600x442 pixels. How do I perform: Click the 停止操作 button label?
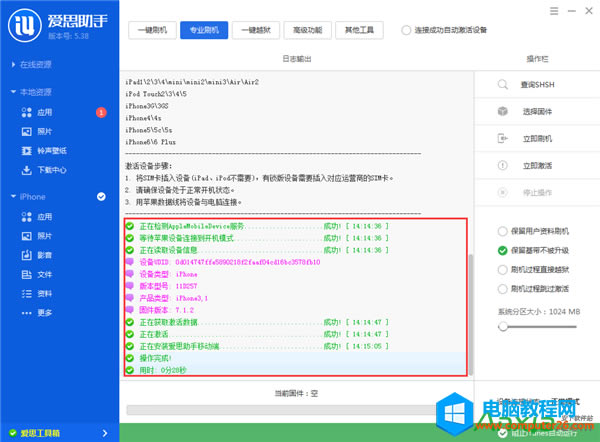click(537, 192)
